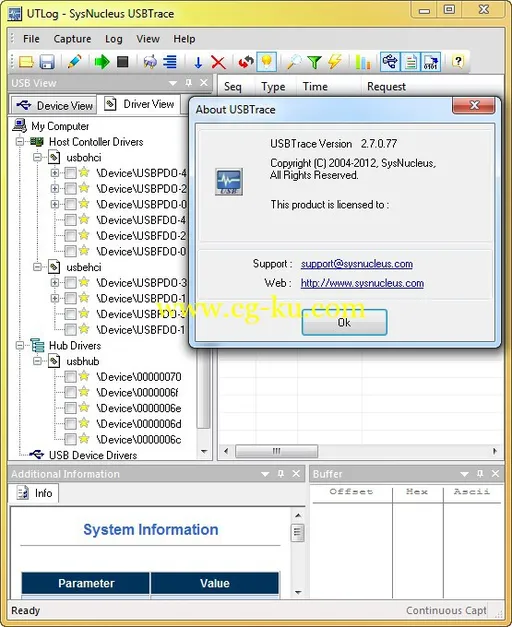
Task: Click the yellow lightning bolt icon
Action: (x=334, y=62)
